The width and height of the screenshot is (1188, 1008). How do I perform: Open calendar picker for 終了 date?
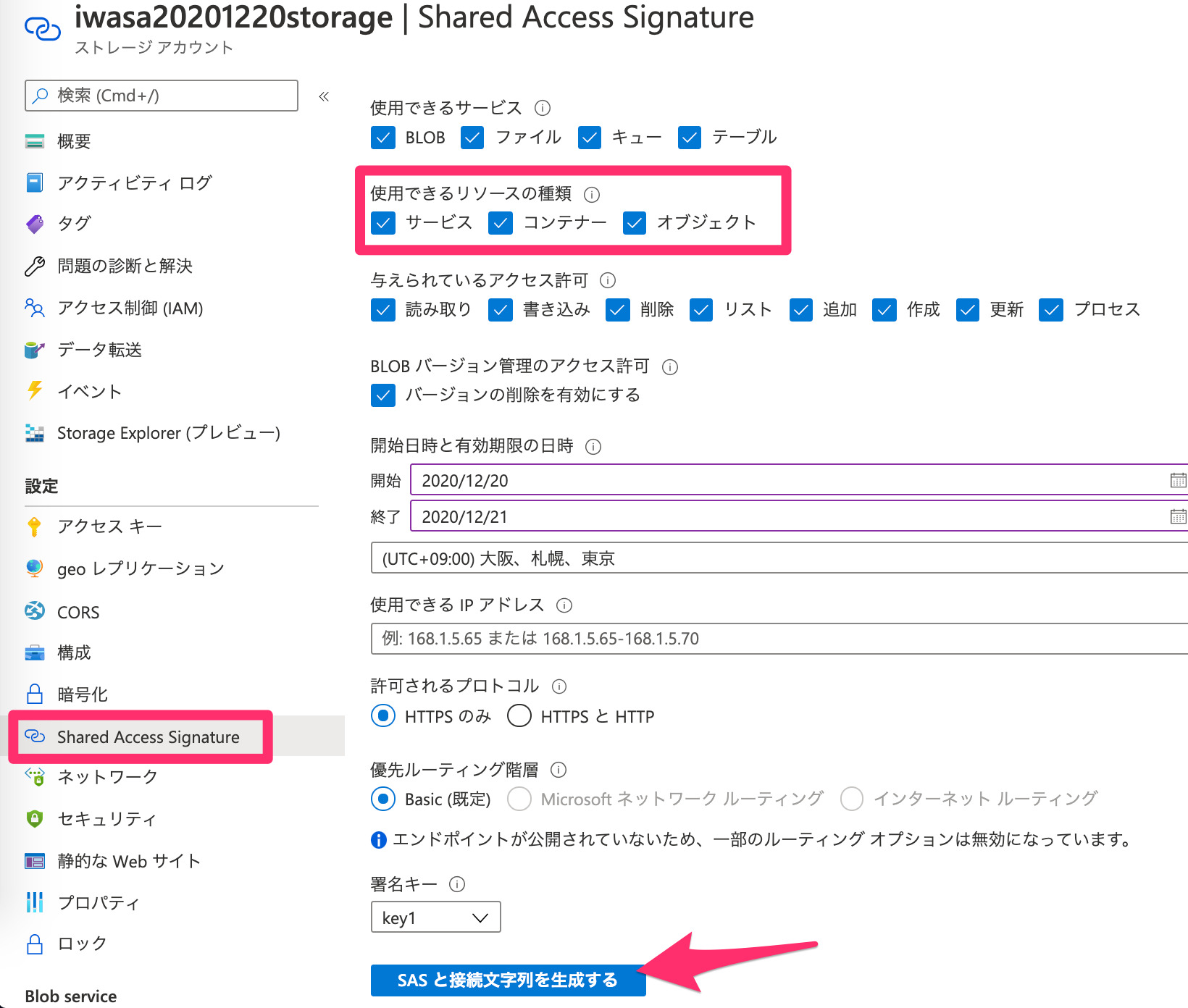tap(1178, 516)
